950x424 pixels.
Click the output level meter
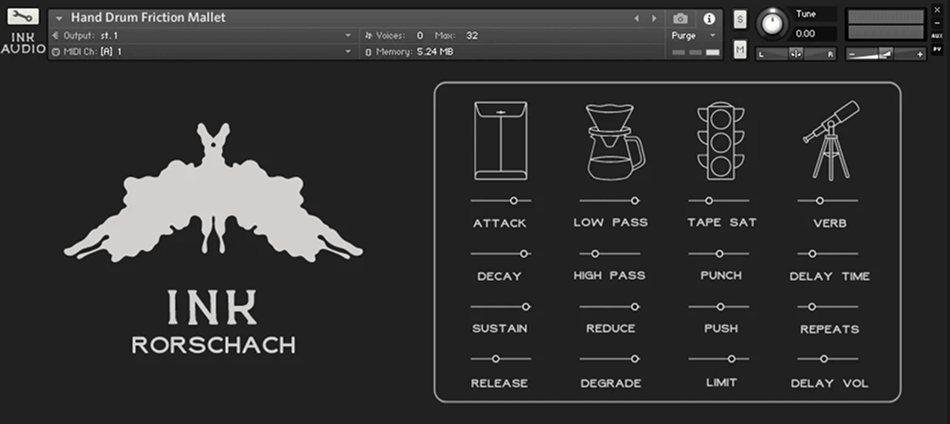885,25
